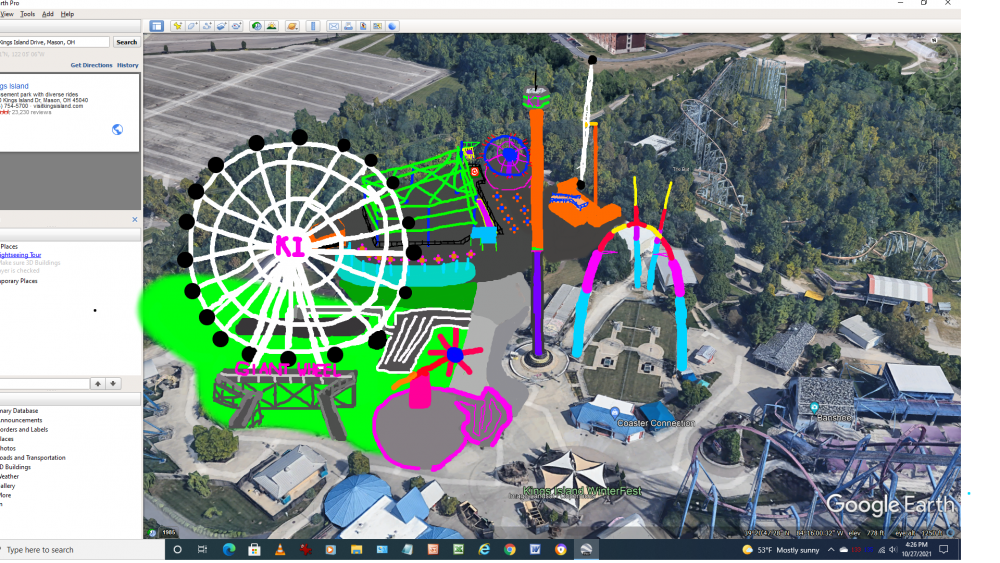The image size is (1000, 563).
Task: Open the Tools menu
Action: pos(27,14)
